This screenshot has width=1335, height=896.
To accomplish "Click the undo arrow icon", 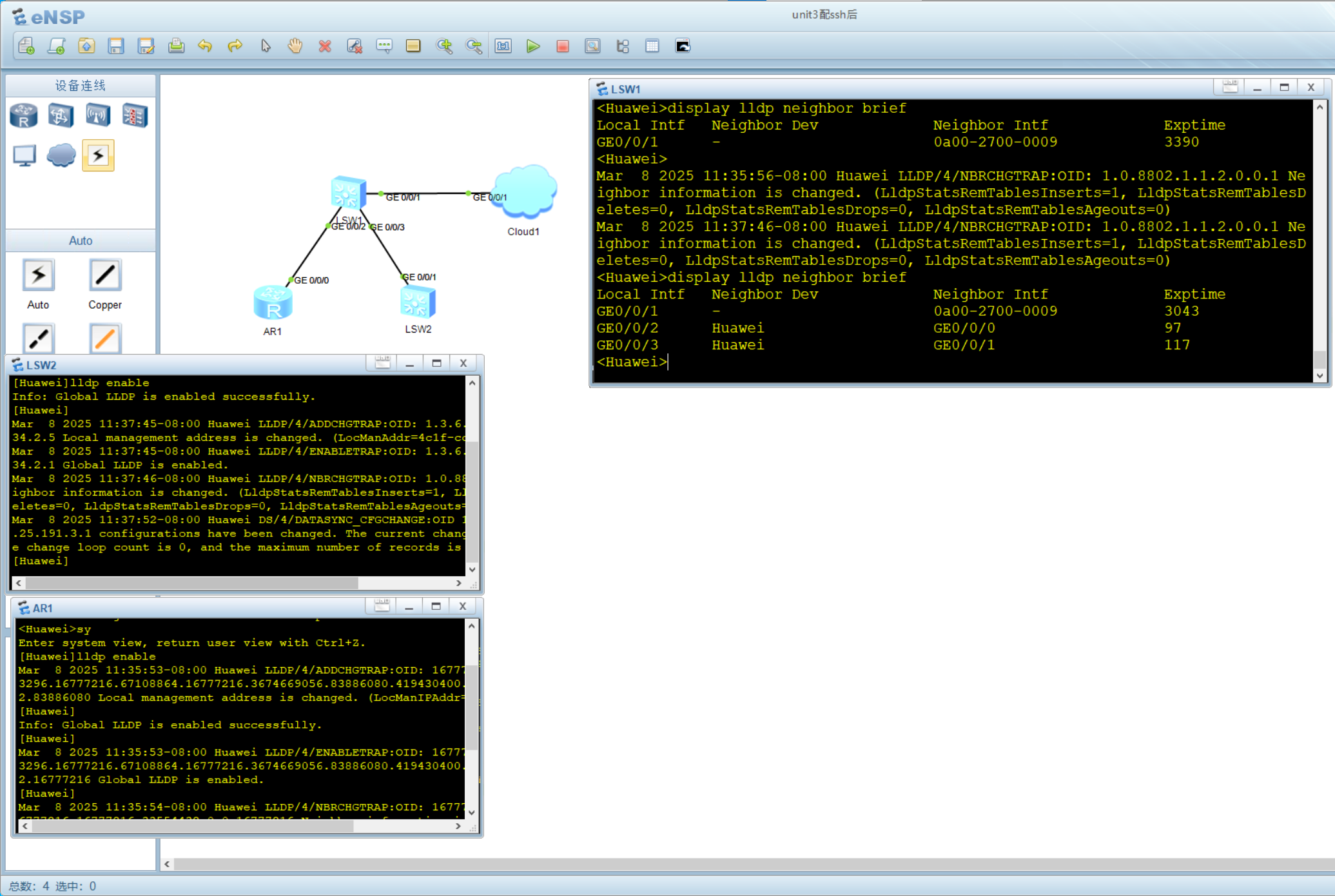I will [x=205, y=46].
